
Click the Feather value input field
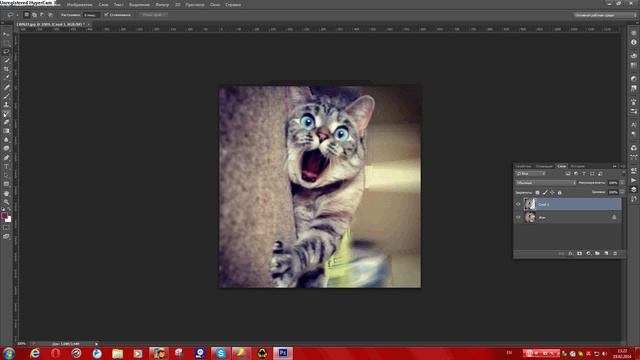click(91, 15)
